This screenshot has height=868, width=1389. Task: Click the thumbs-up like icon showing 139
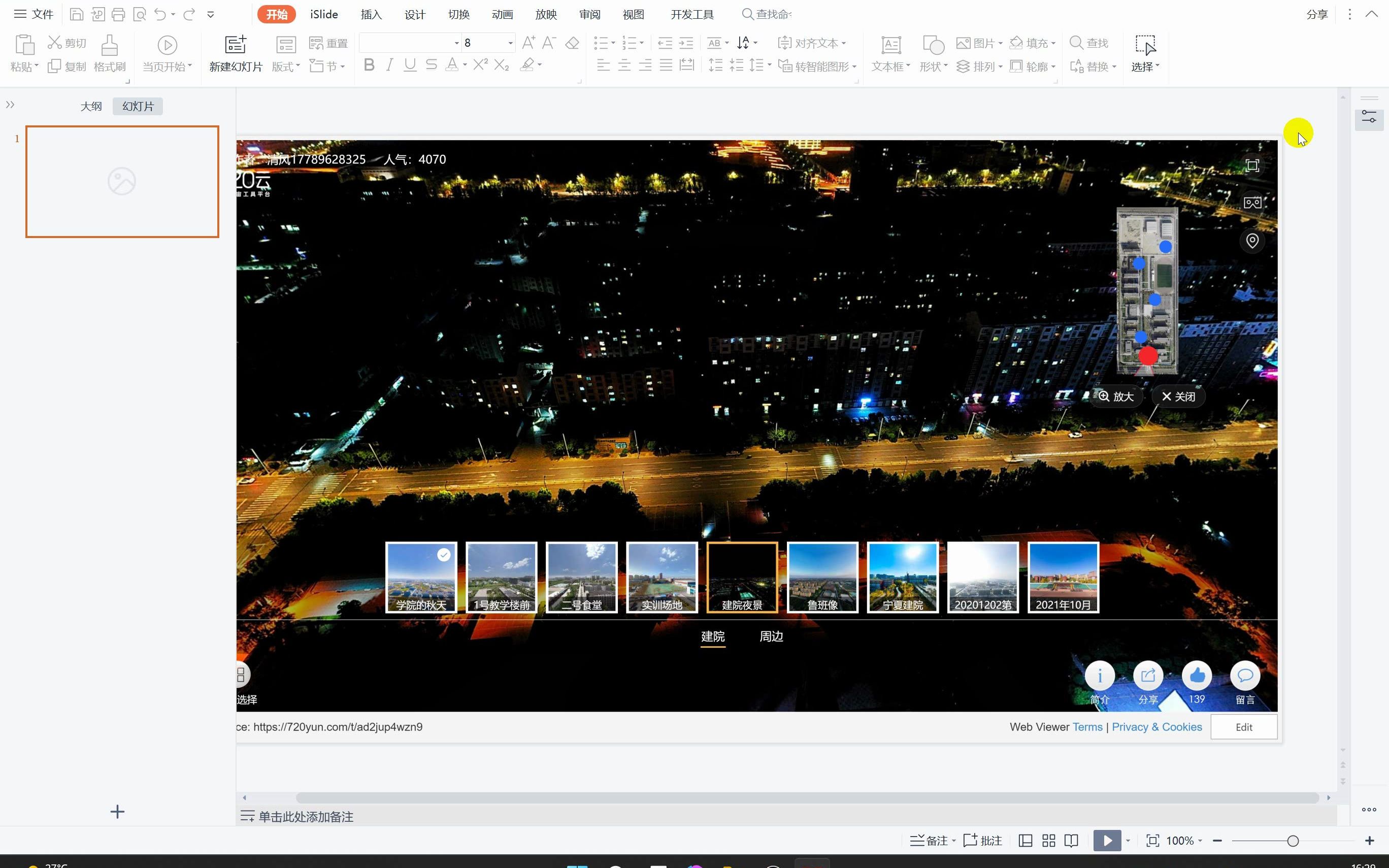1196,676
